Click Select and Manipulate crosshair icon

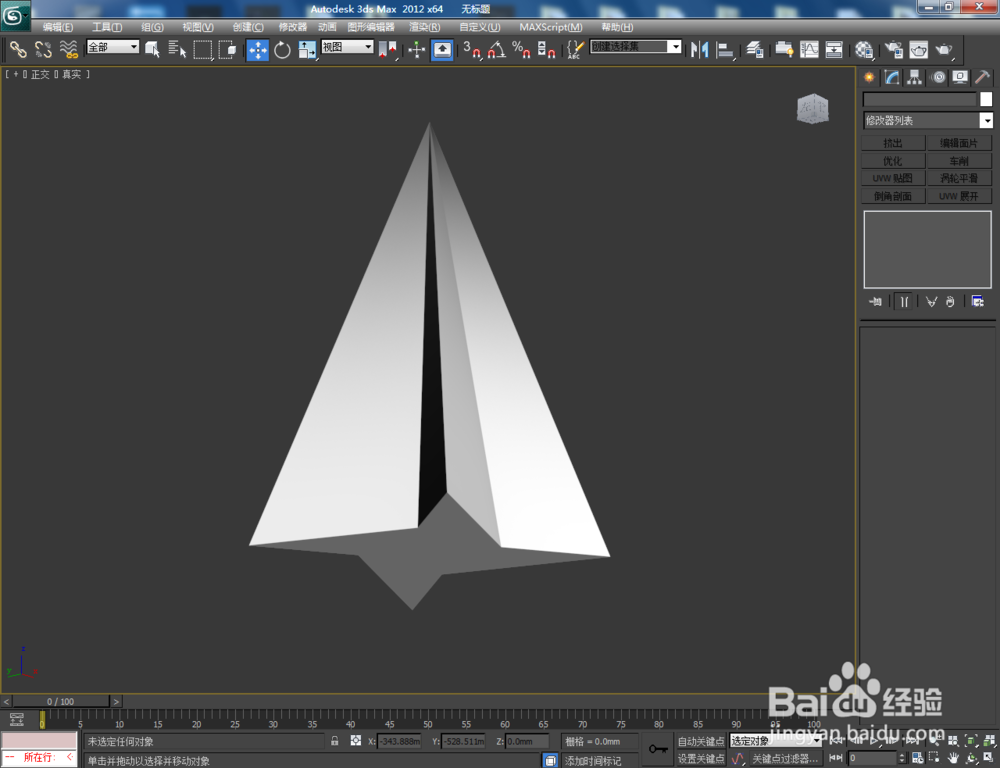point(416,50)
